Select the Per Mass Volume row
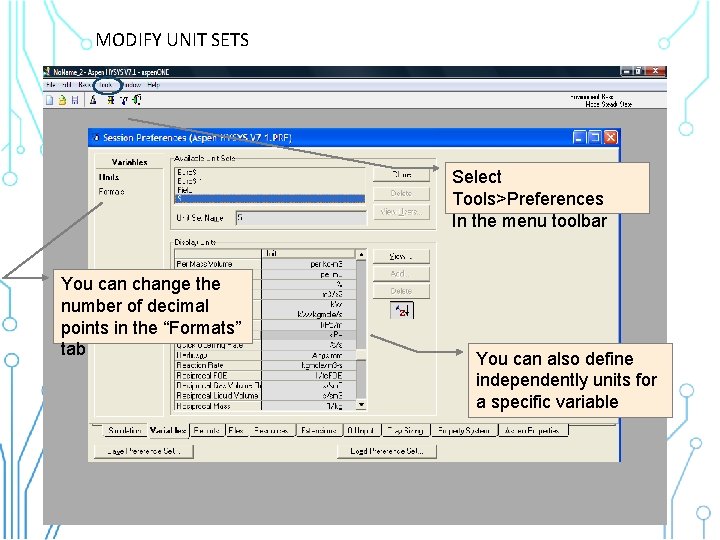720x540 pixels. [265, 264]
